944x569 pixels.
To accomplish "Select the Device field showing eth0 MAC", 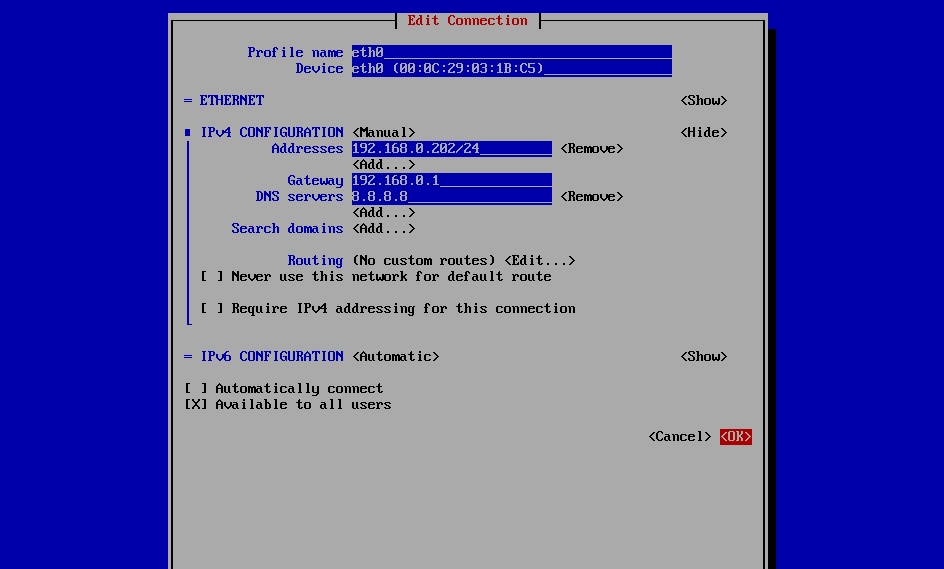I will [512, 69].
